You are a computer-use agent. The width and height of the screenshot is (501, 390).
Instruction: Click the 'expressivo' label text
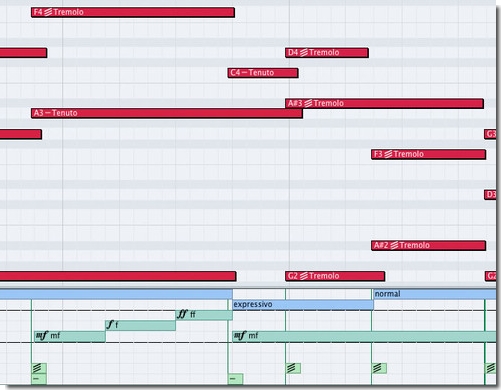[x=253, y=304]
